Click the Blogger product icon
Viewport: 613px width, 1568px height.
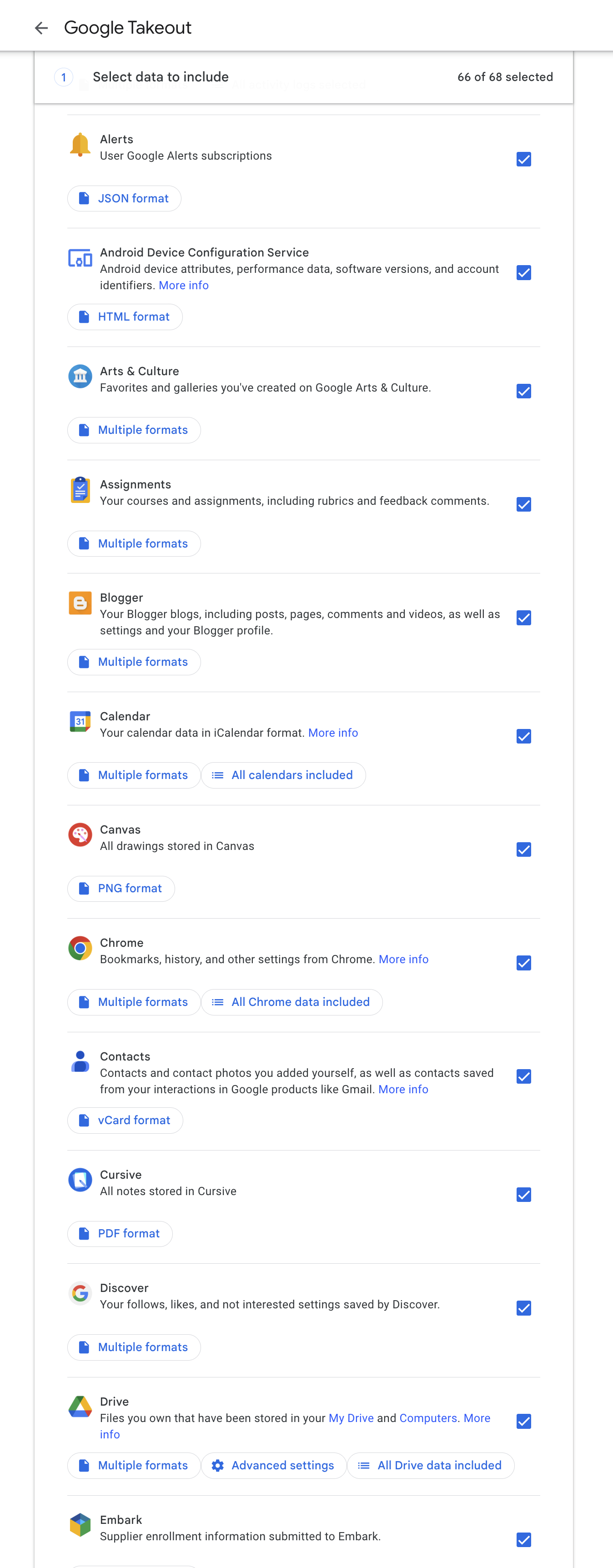click(80, 603)
